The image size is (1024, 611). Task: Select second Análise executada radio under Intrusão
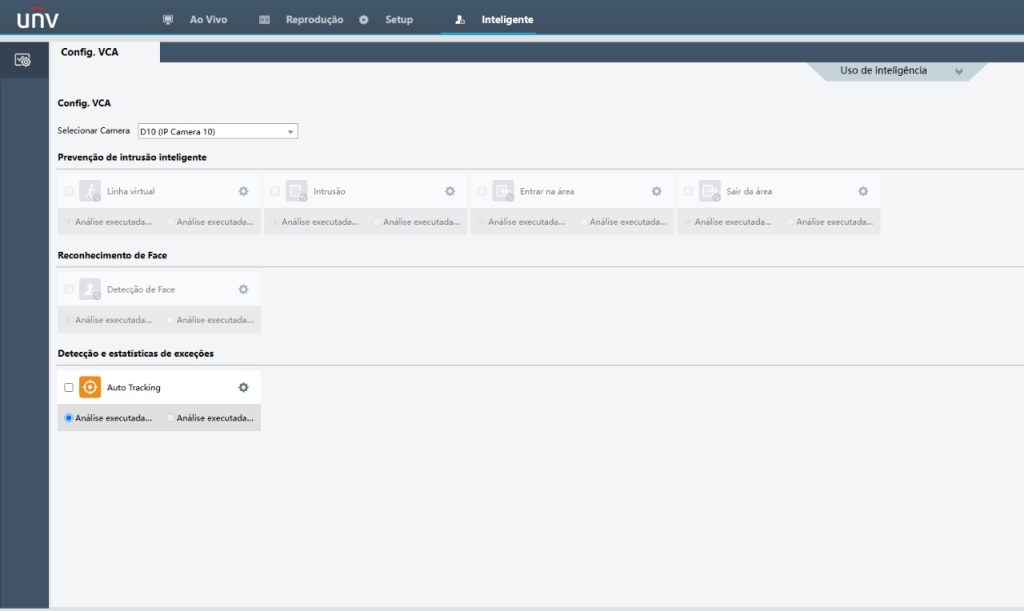(377, 222)
